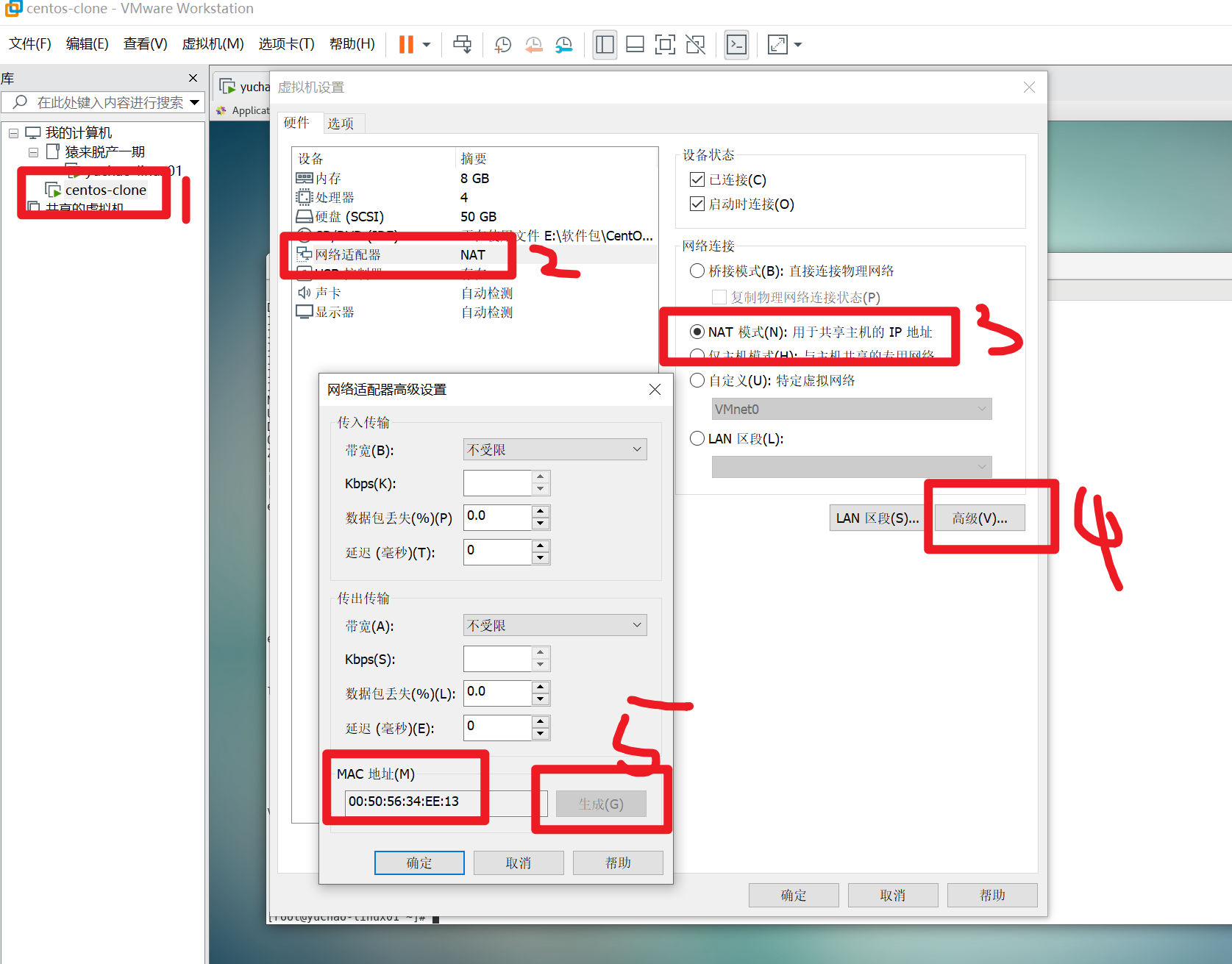The height and width of the screenshot is (964, 1232).
Task: Select 自定义(U) 特定虚拟网络 radio option
Action: click(x=697, y=380)
